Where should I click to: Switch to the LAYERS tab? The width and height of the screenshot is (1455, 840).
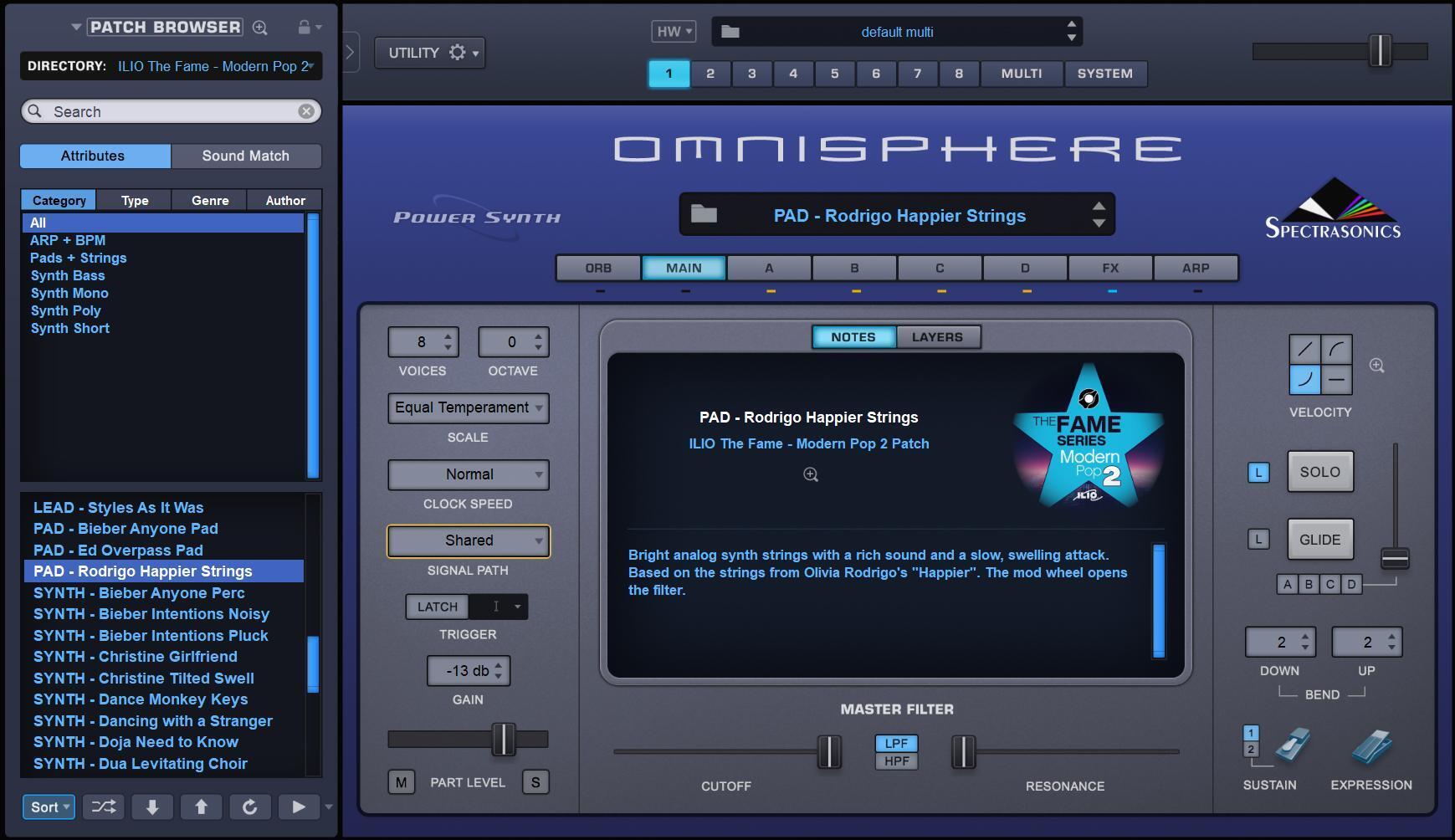coord(937,336)
